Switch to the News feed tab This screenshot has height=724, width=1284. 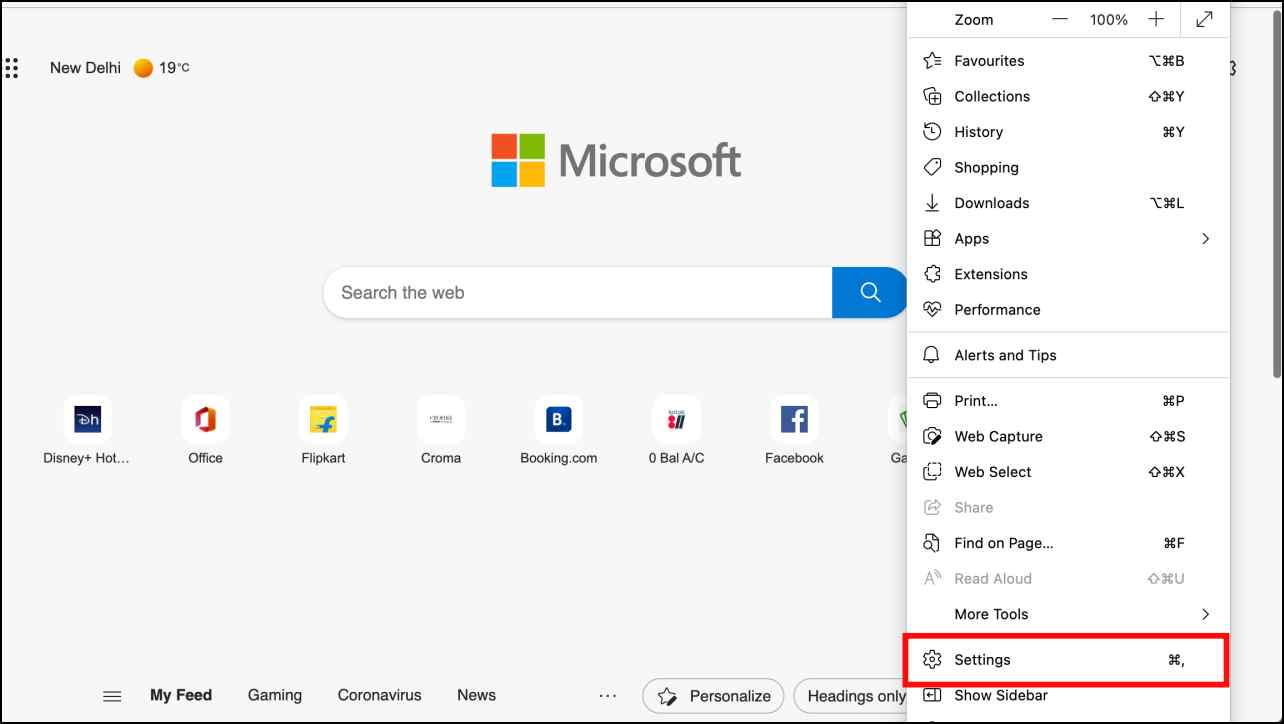(x=476, y=695)
